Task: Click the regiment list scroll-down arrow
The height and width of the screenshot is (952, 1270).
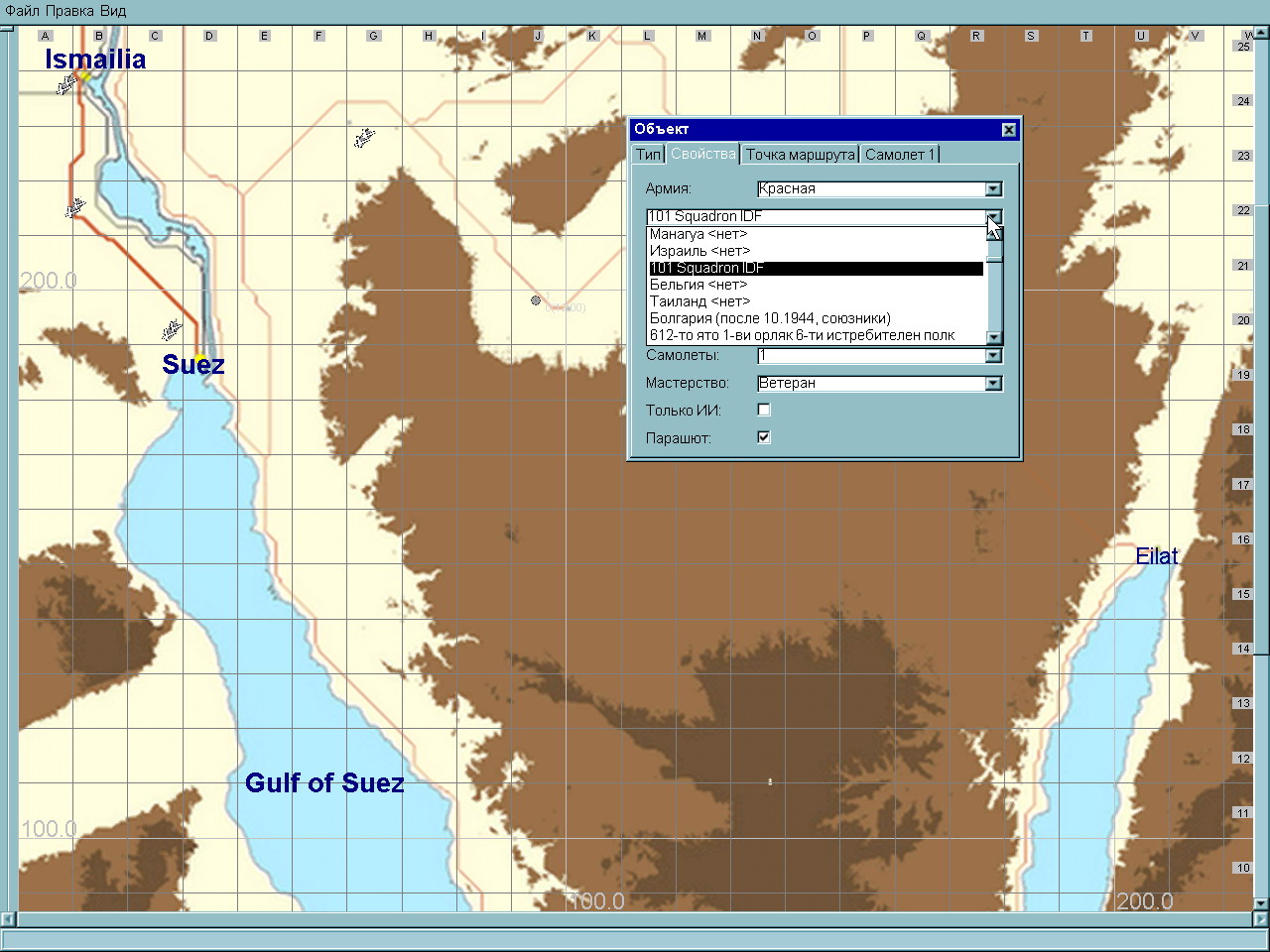Action: click(x=995, y=337)
